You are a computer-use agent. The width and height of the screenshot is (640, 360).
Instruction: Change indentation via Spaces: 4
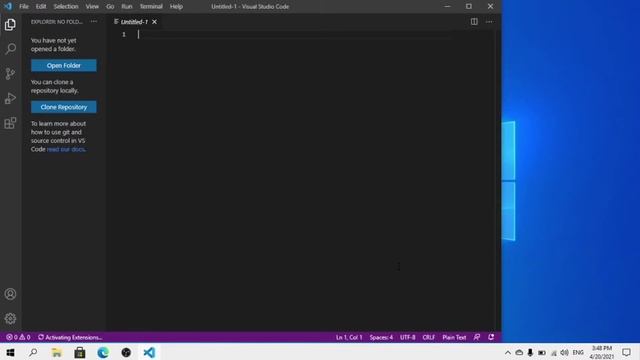point(381,337)
